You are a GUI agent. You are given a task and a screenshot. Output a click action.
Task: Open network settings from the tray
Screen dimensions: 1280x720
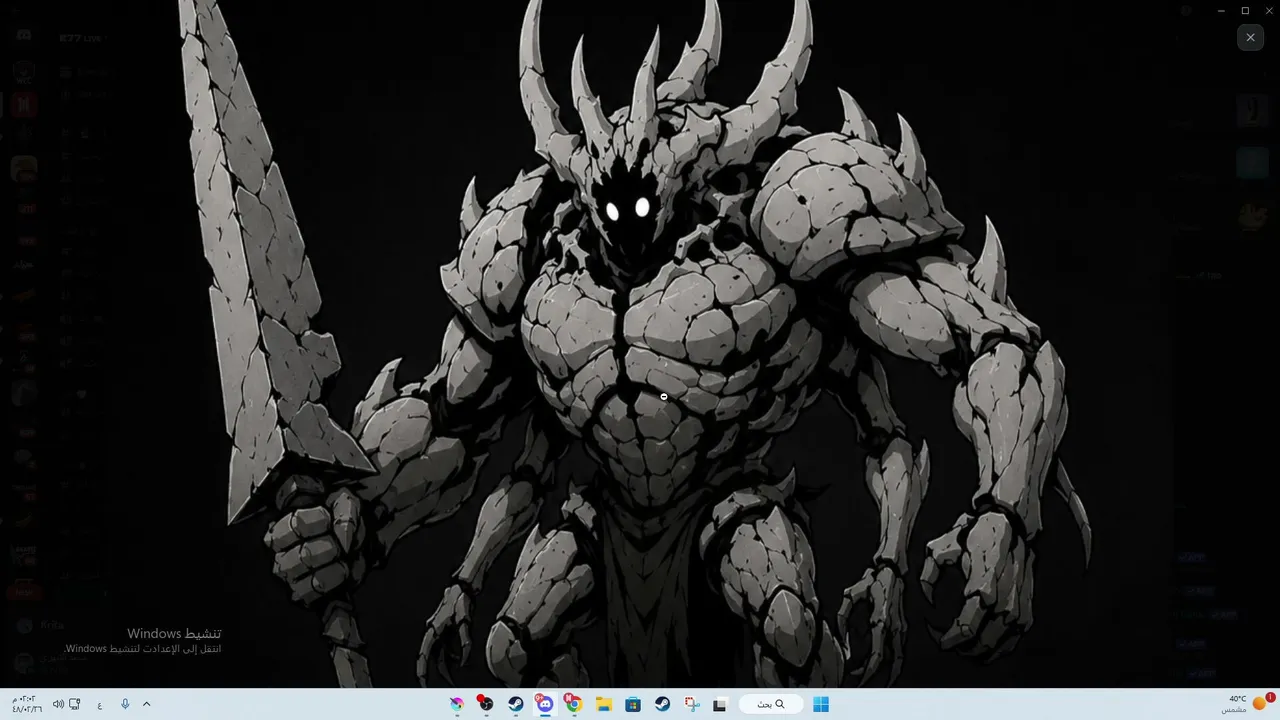75,704
